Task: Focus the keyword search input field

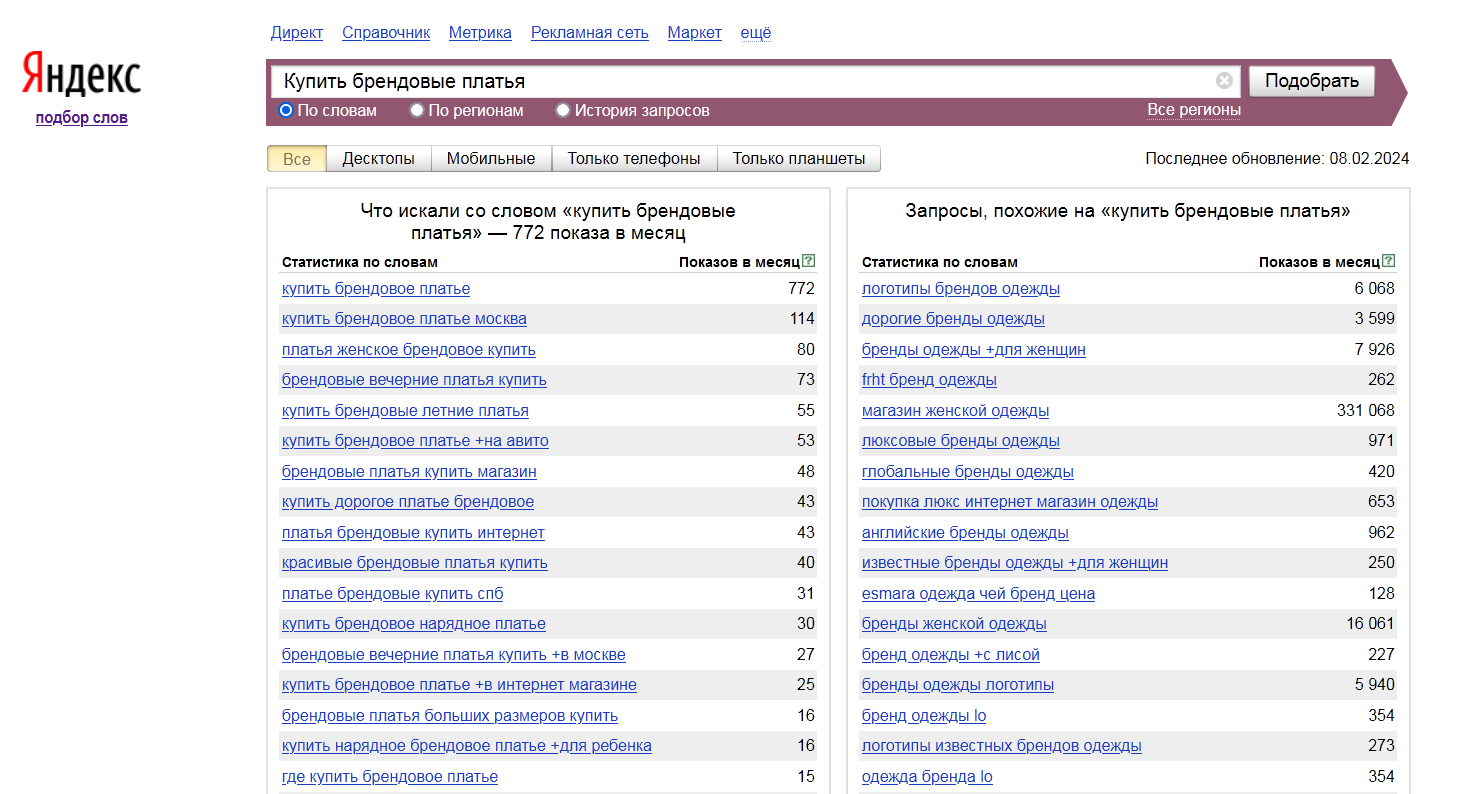Action: (740, 81)
